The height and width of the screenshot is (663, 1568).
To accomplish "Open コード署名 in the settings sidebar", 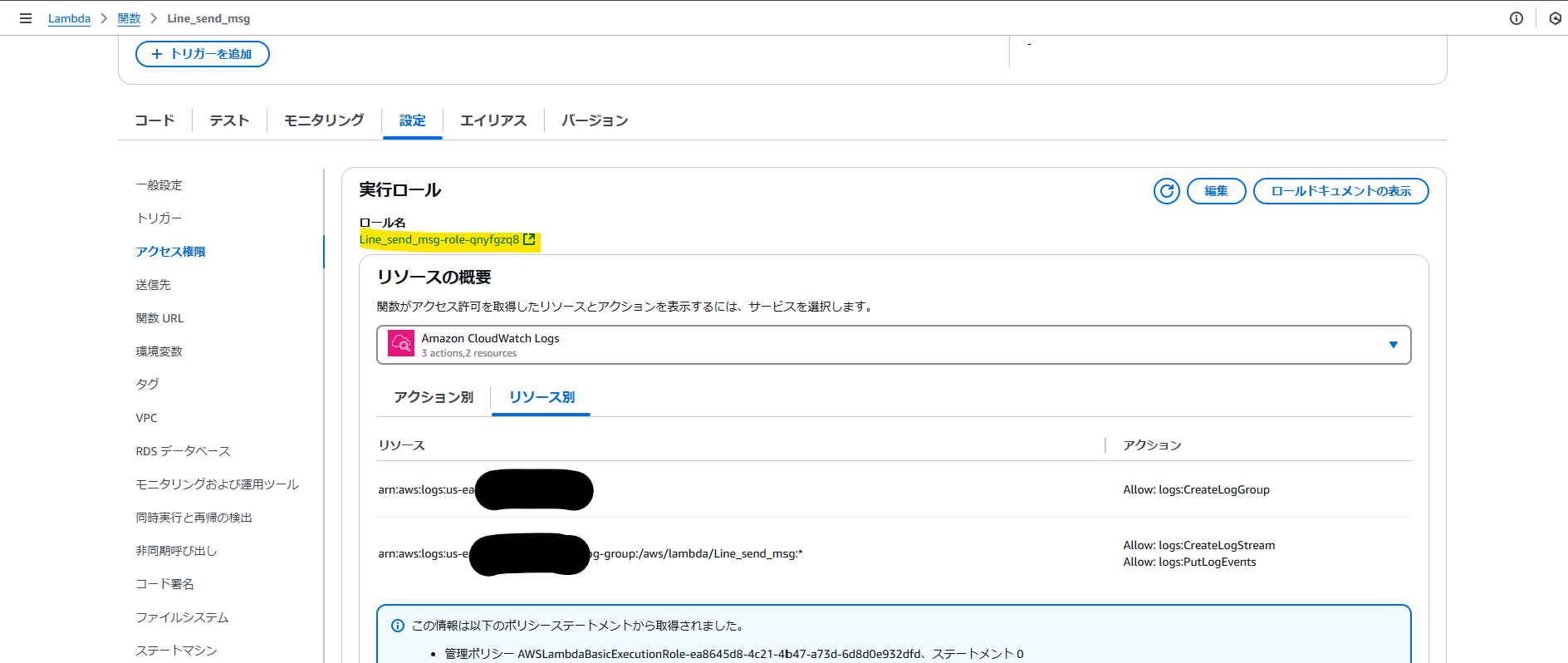I will coord(165,584).
